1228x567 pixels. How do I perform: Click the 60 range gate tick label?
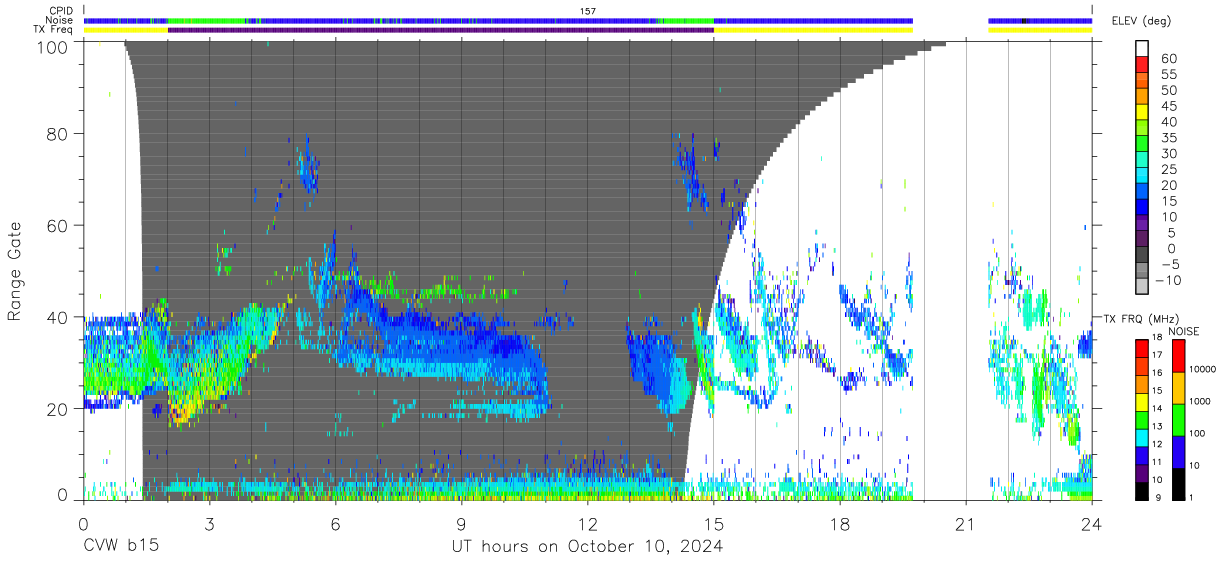[x=58, y=225]
